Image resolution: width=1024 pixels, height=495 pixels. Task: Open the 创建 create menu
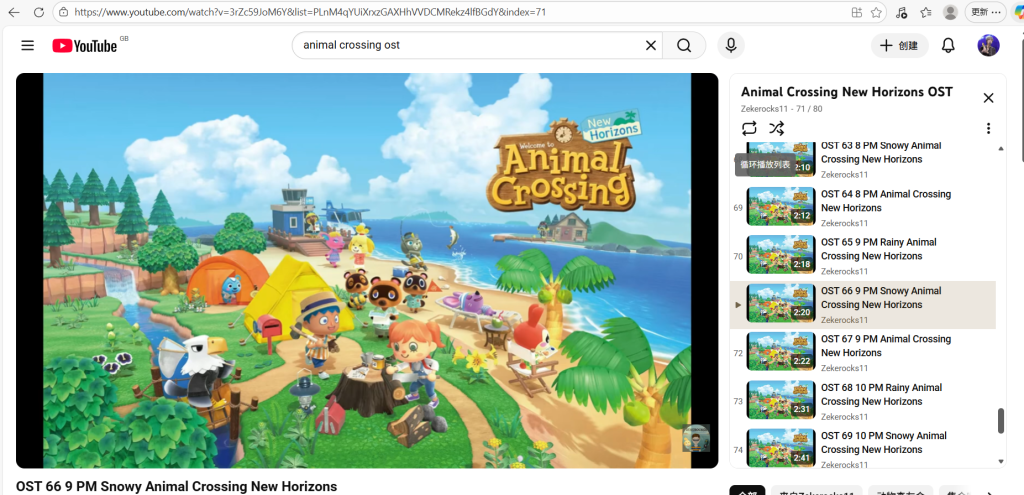click(x=899, y=45)
